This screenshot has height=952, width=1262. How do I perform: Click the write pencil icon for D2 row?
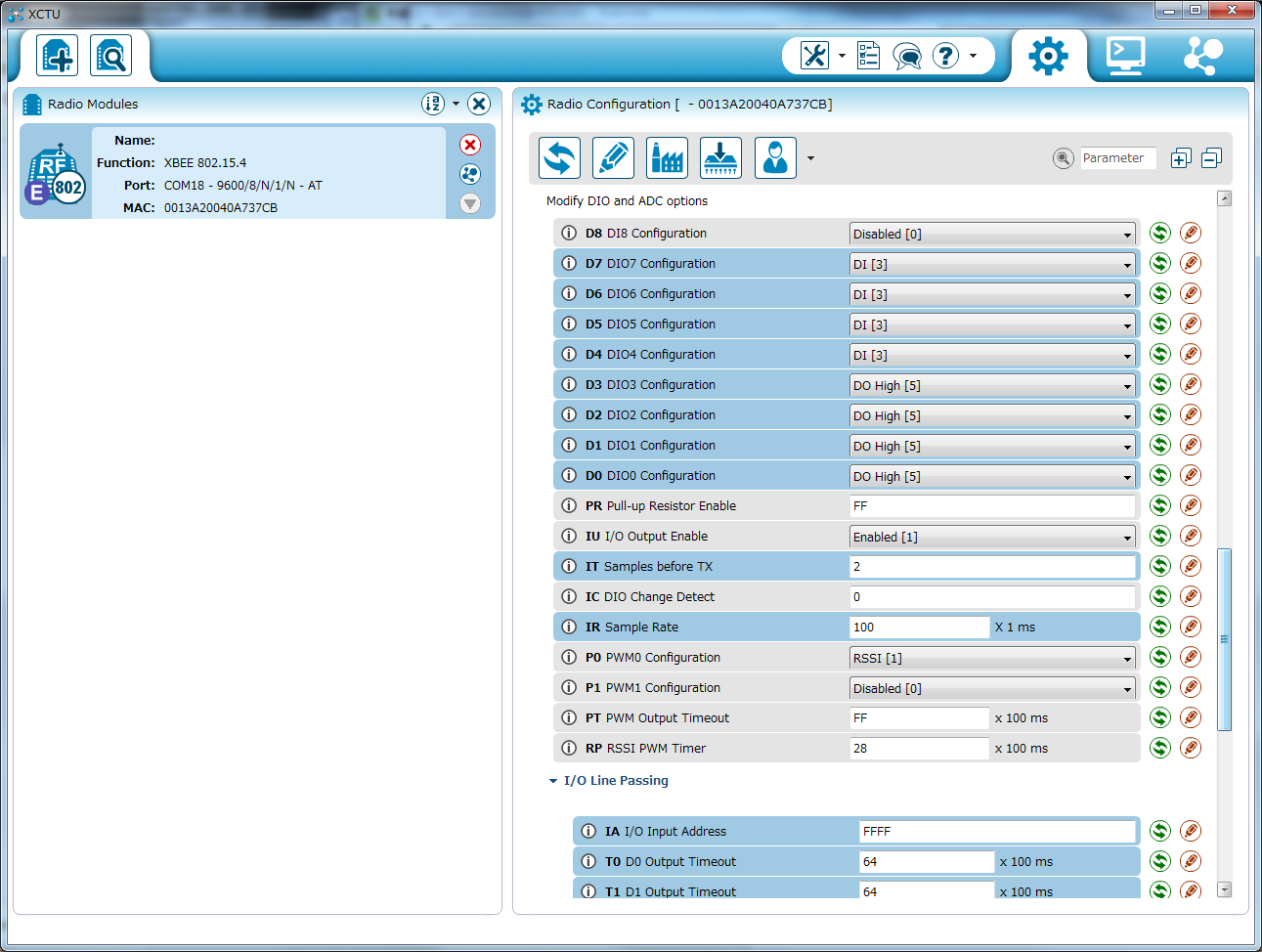tap(1191, 414)
